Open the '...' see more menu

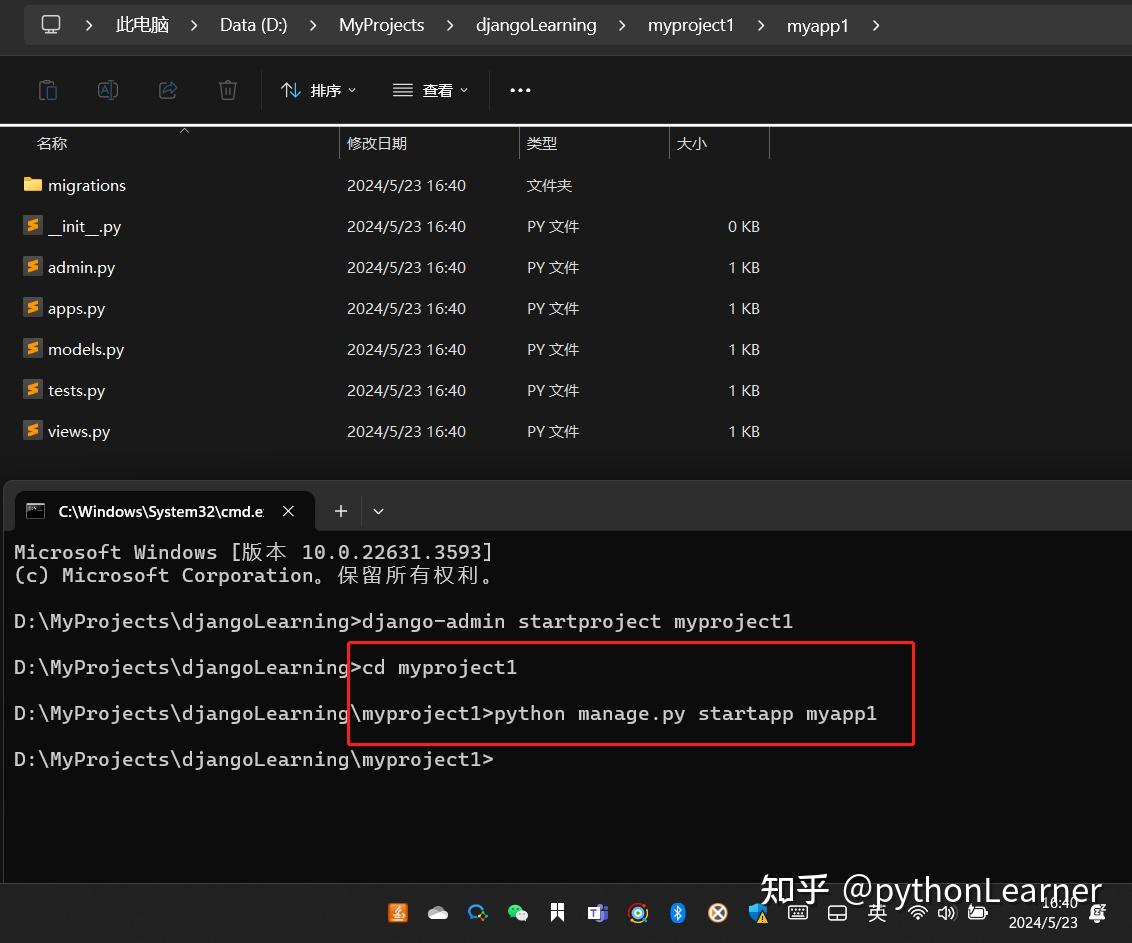pos(519,90)
